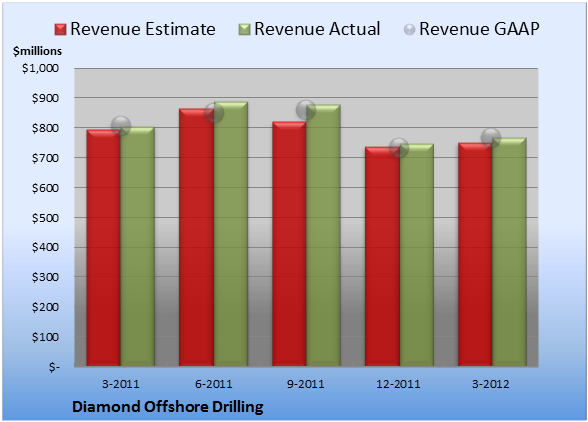Viewport: 588px width, 422px height.
Task: Click the 6-2011 quarter label
Action: (x=214, y=384)
